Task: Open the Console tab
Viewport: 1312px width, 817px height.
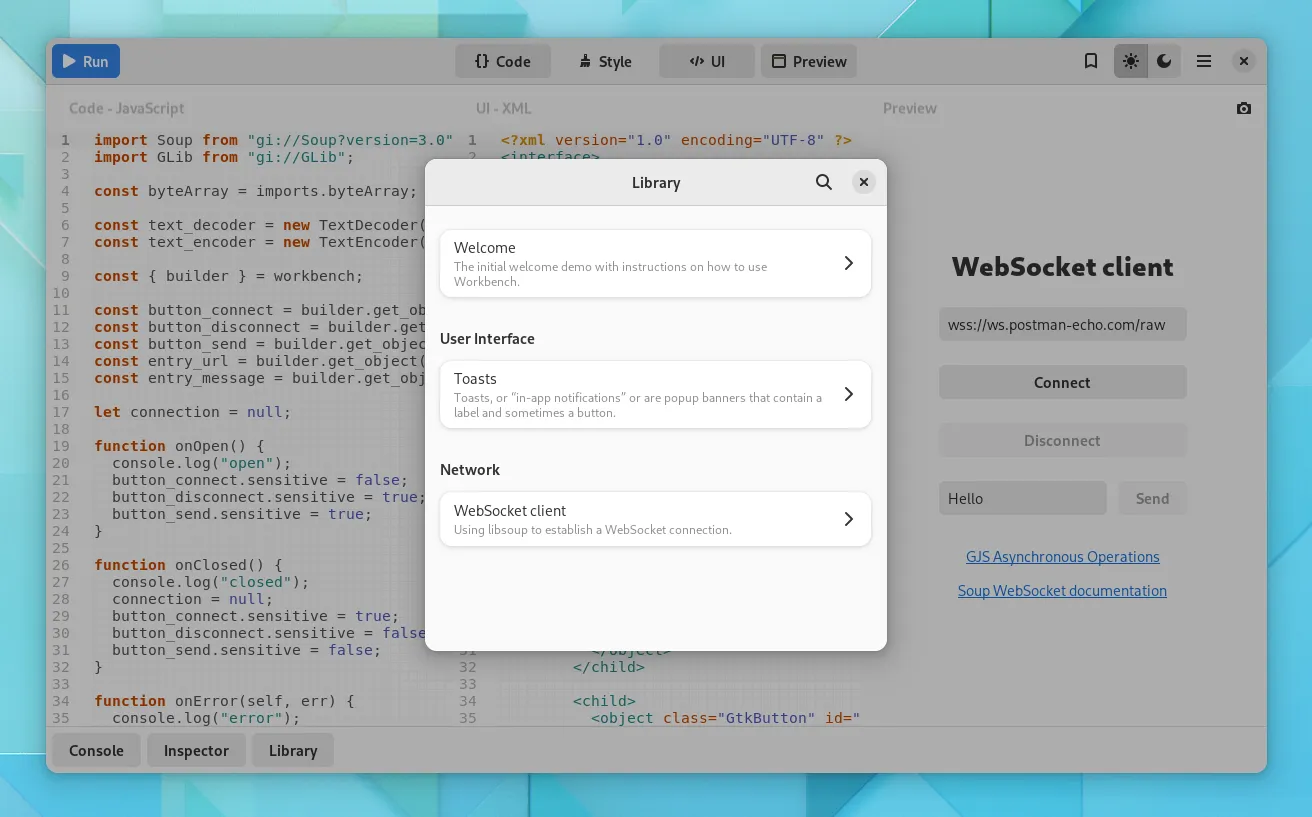Action: [x=96, y=750]
